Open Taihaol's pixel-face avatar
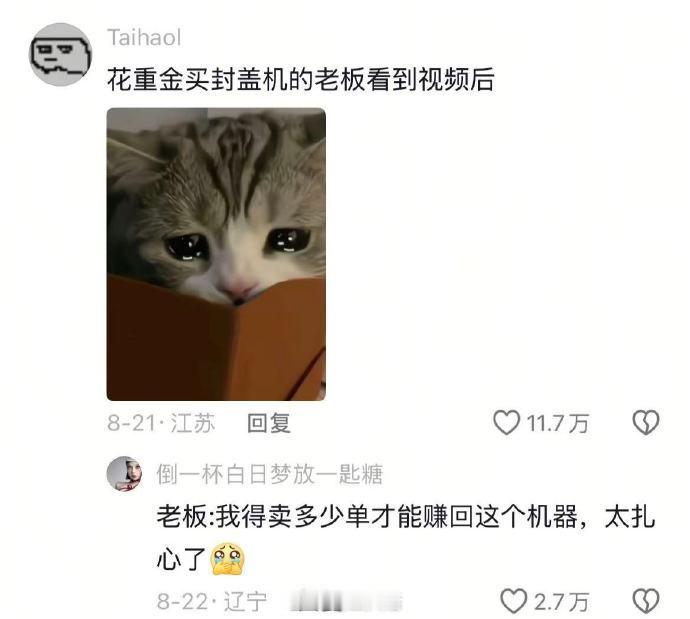690x619 pixels. (60, 54)
